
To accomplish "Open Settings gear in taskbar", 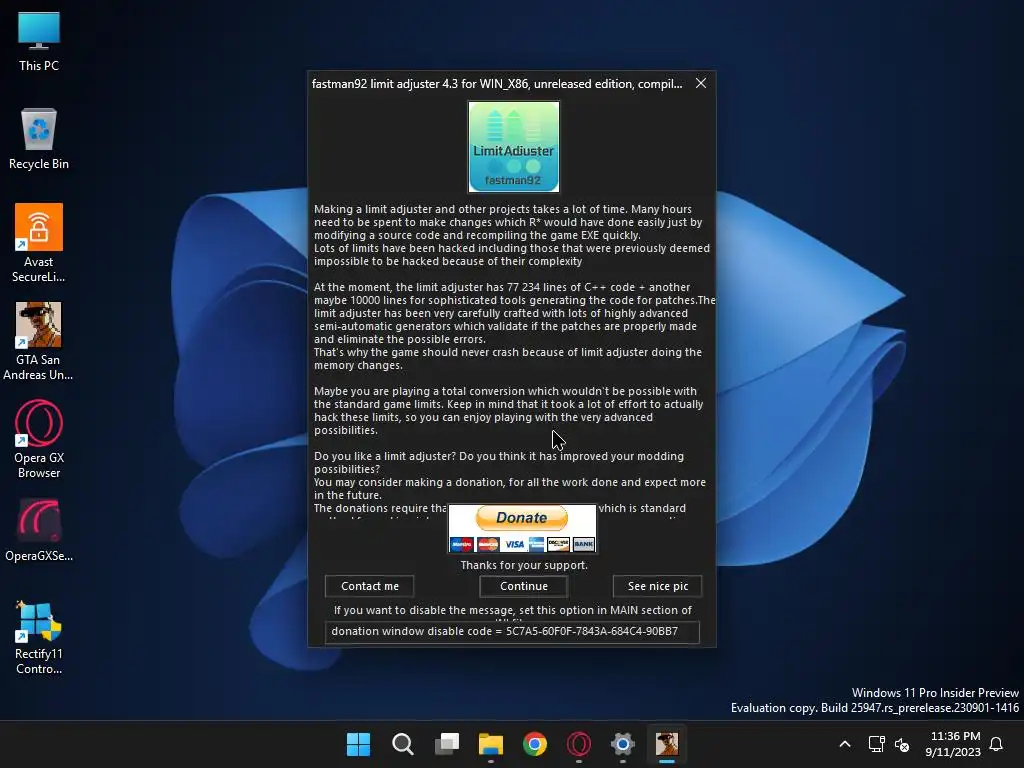I will 623,744.
